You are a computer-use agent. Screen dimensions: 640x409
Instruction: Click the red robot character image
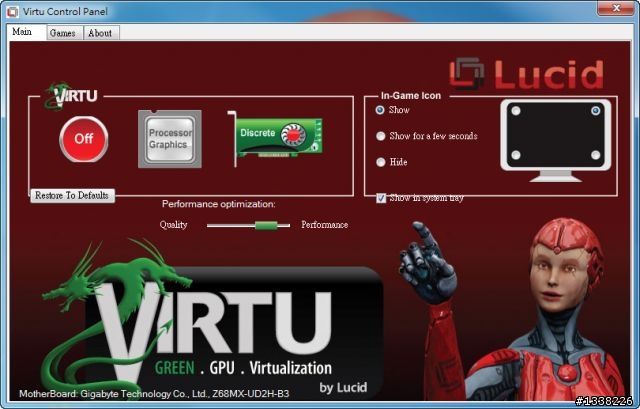(x=514, y=310)
